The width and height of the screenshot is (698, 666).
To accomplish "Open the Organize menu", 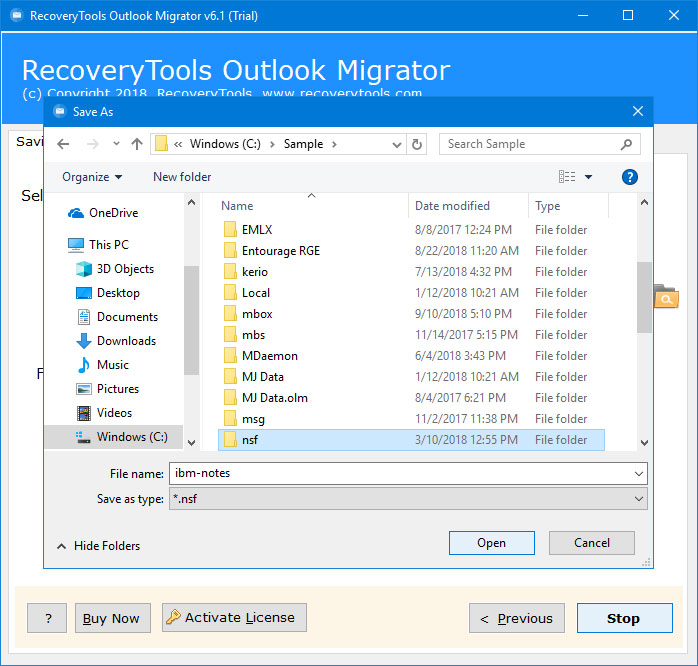I will pyautogui.click(x=92, y=177).
